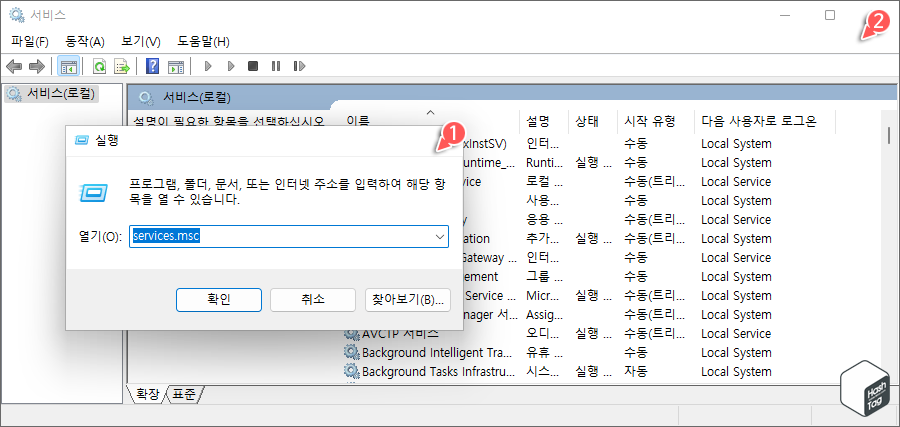This screenshot has width=900, height=427.
Task: Open the 파일(F) menu
Action: point(30,41)
